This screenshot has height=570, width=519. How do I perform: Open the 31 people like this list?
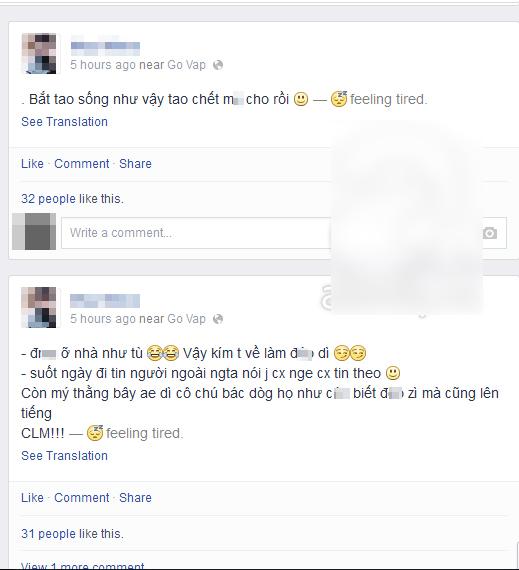pos(48,534)
